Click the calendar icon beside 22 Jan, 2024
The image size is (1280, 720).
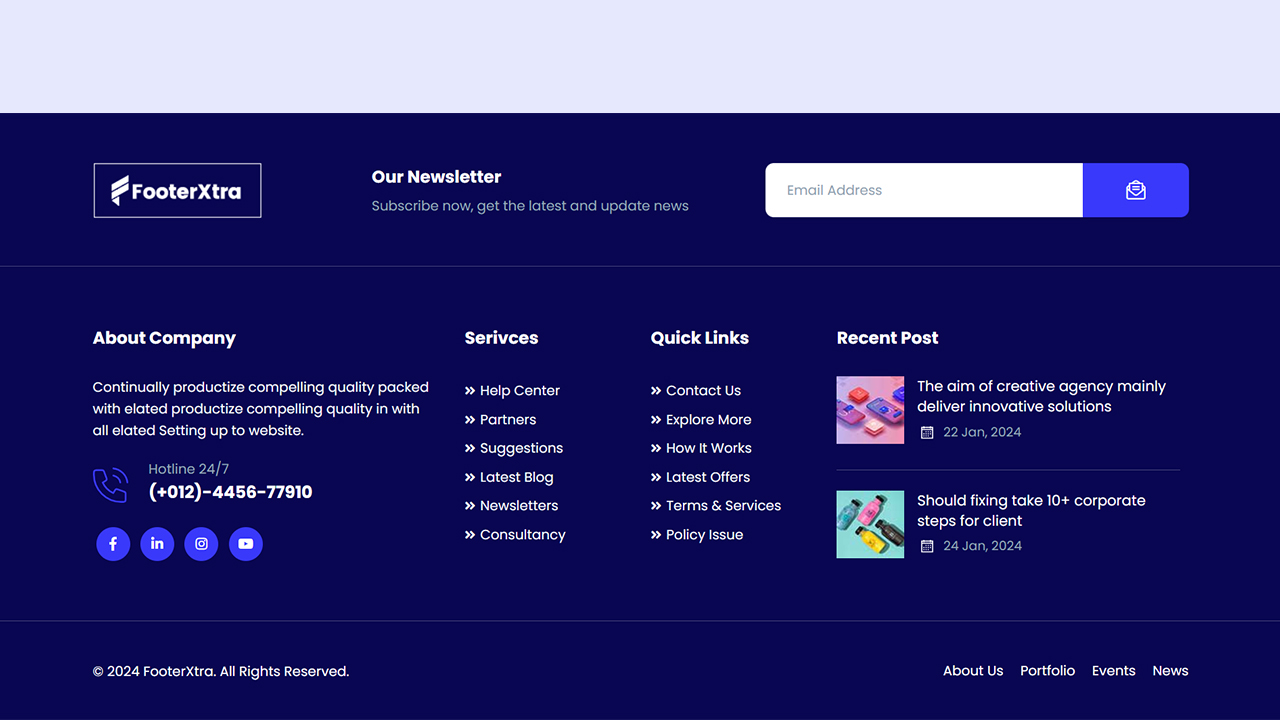928,432
